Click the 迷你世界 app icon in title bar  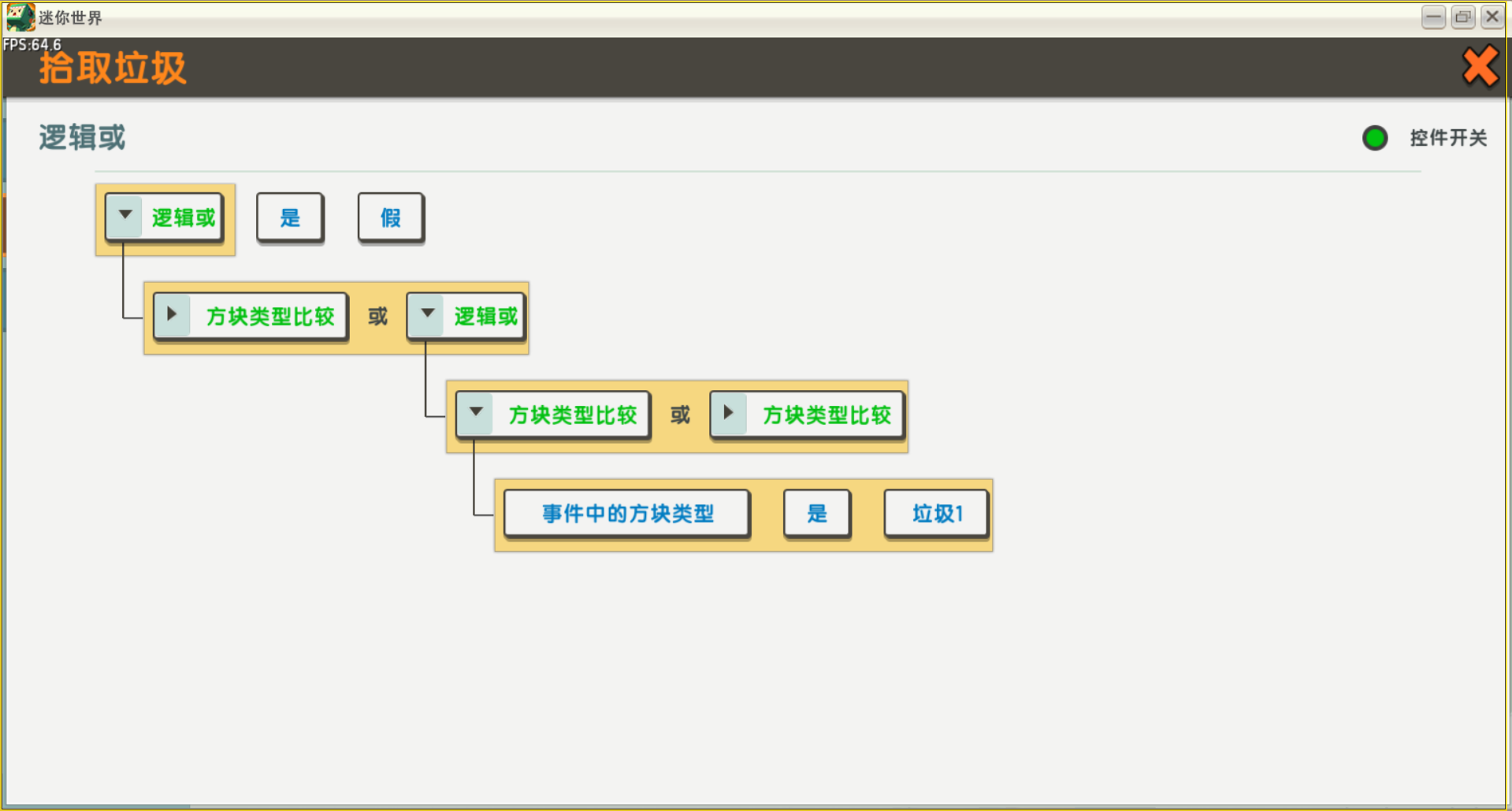(x=20, y=17)
